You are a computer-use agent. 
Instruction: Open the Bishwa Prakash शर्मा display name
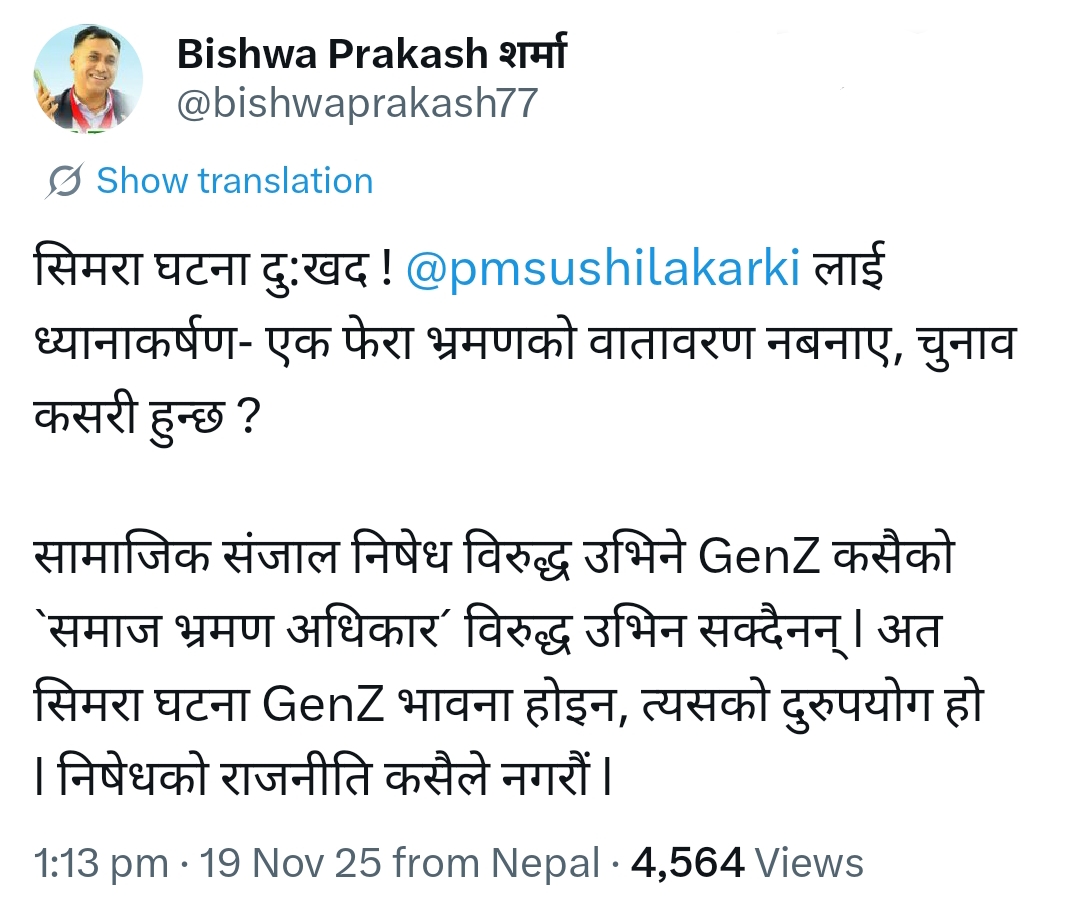[371, 55]
